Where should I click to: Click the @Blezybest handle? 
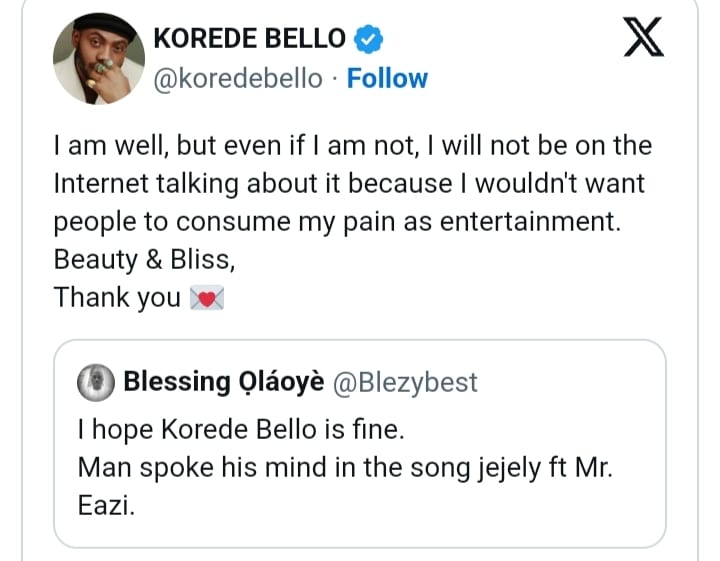(x=407, y=381)
